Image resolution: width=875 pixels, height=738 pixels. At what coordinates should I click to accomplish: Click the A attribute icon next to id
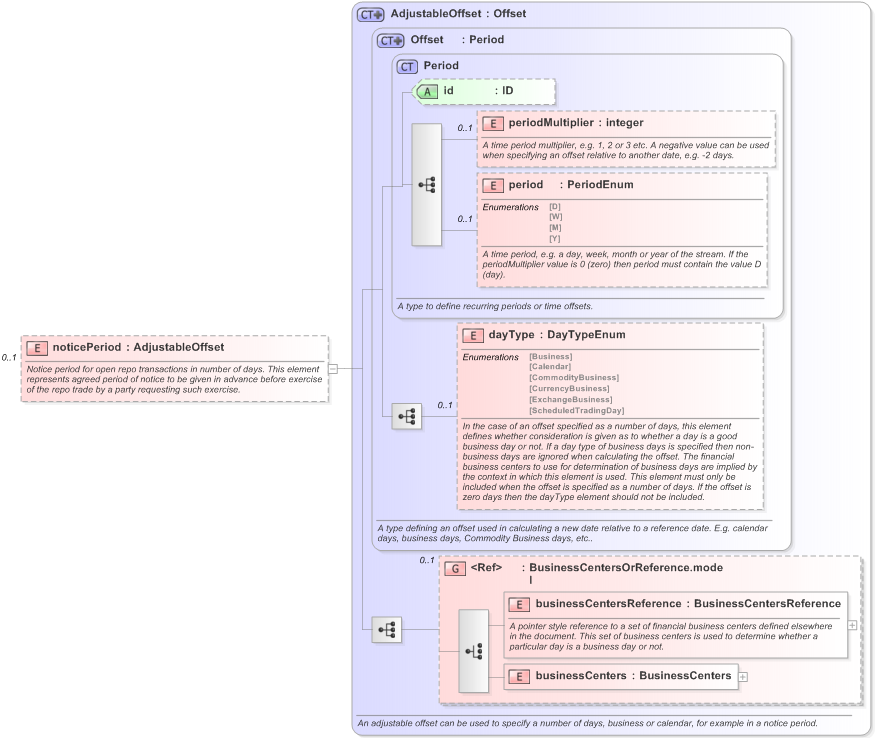point(427,92)
